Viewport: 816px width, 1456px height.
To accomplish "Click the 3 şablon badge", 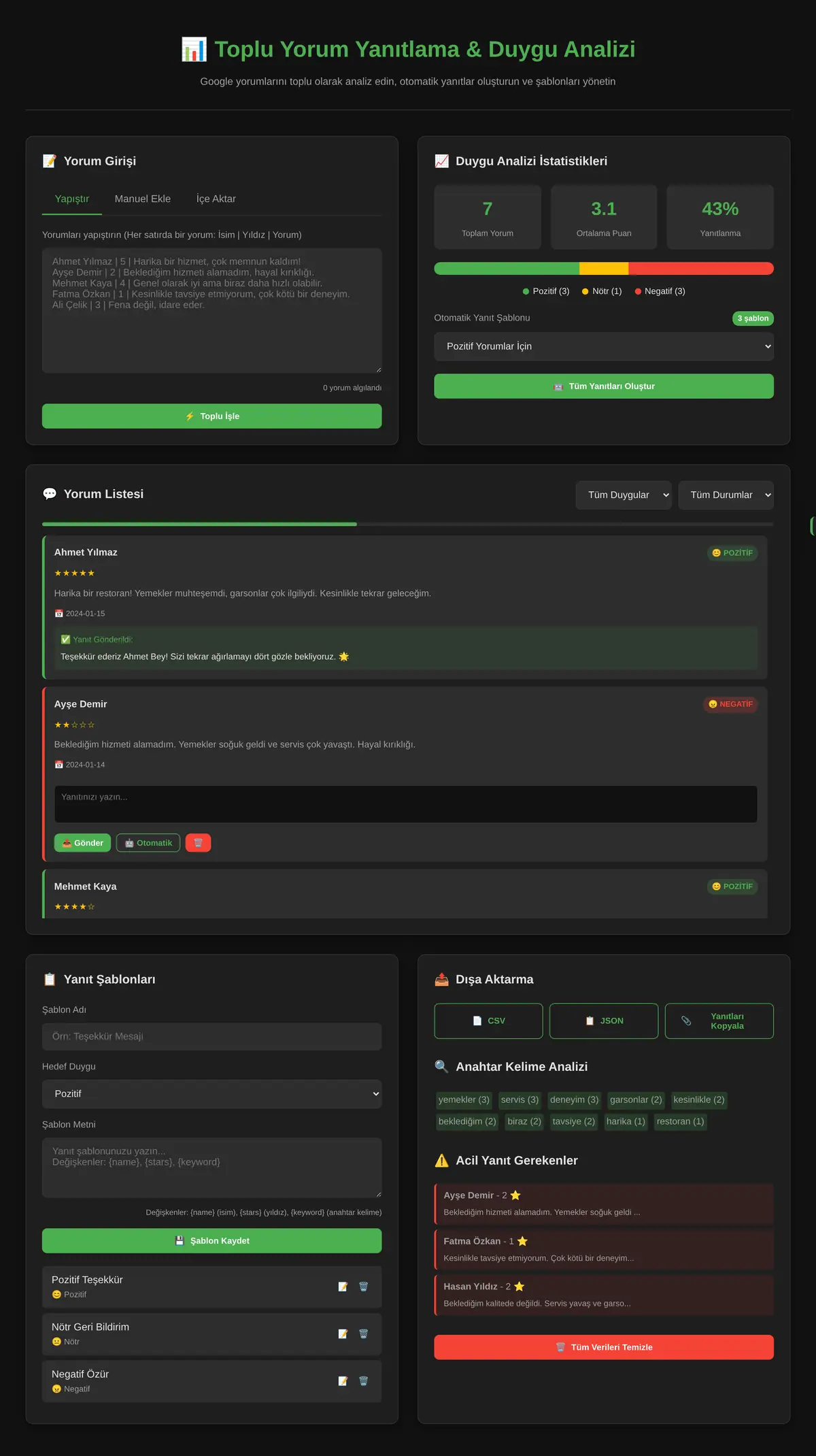I will coord(753,318).
